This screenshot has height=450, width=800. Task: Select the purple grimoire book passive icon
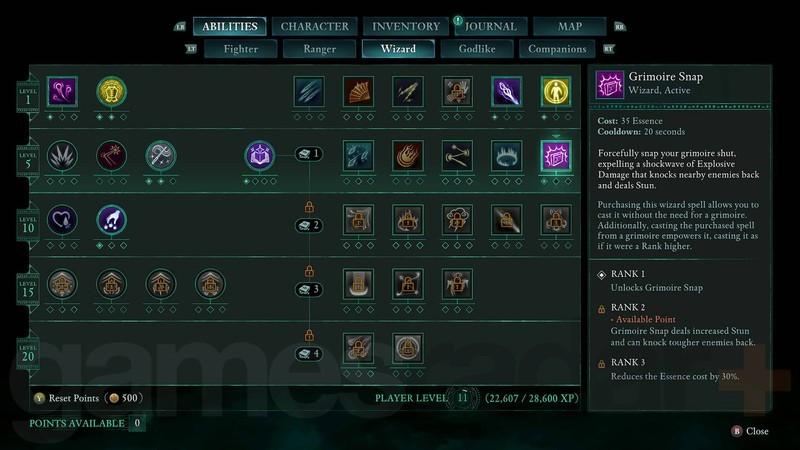[x=259, y=156]
